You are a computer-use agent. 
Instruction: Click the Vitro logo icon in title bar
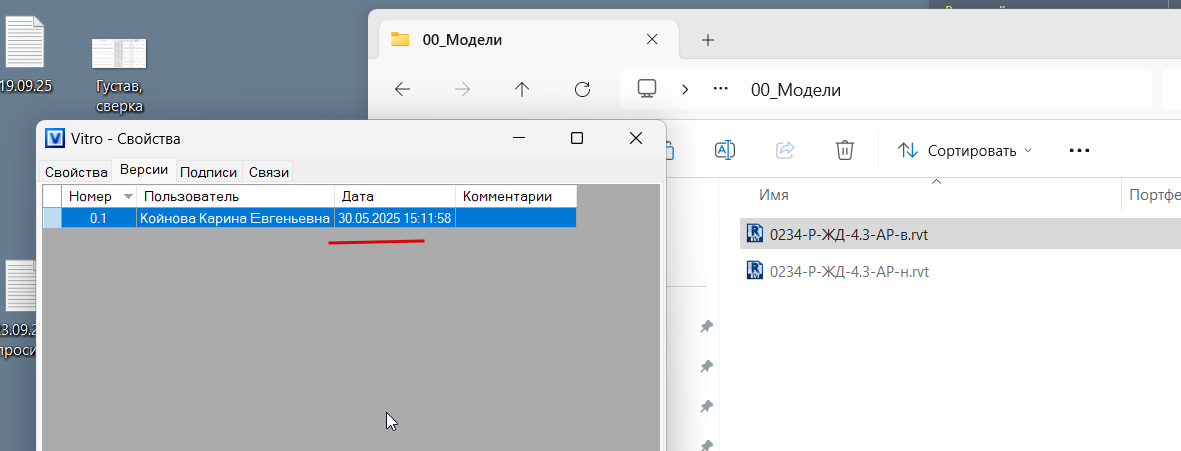tap(55, 139)
